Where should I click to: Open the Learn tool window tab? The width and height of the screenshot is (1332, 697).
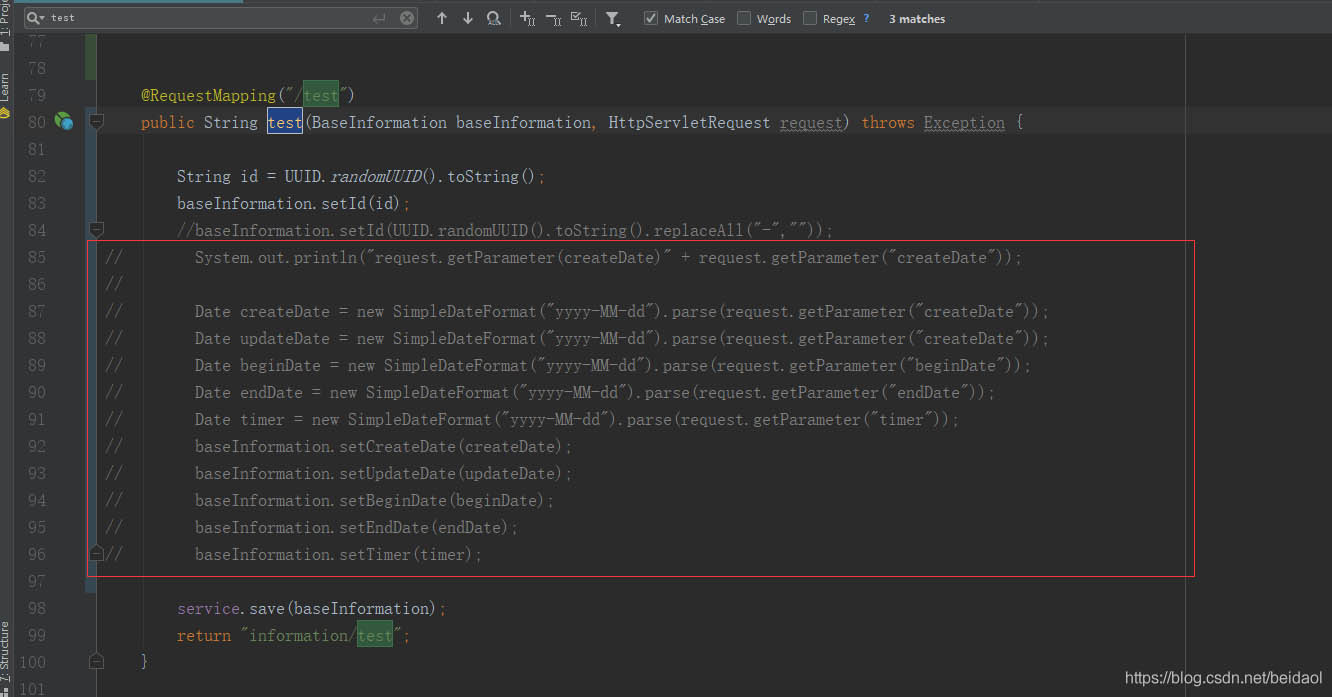pyautogui.click(x=5, y=90)
